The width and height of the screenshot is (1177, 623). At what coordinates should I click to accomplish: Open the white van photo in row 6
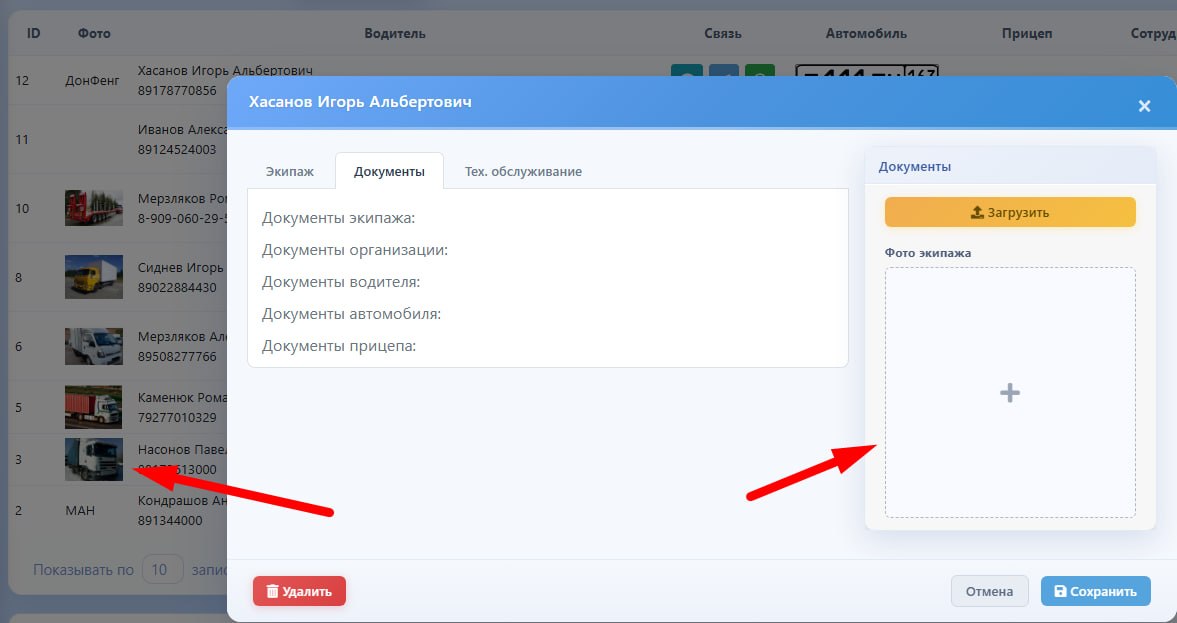click(94, 346)
